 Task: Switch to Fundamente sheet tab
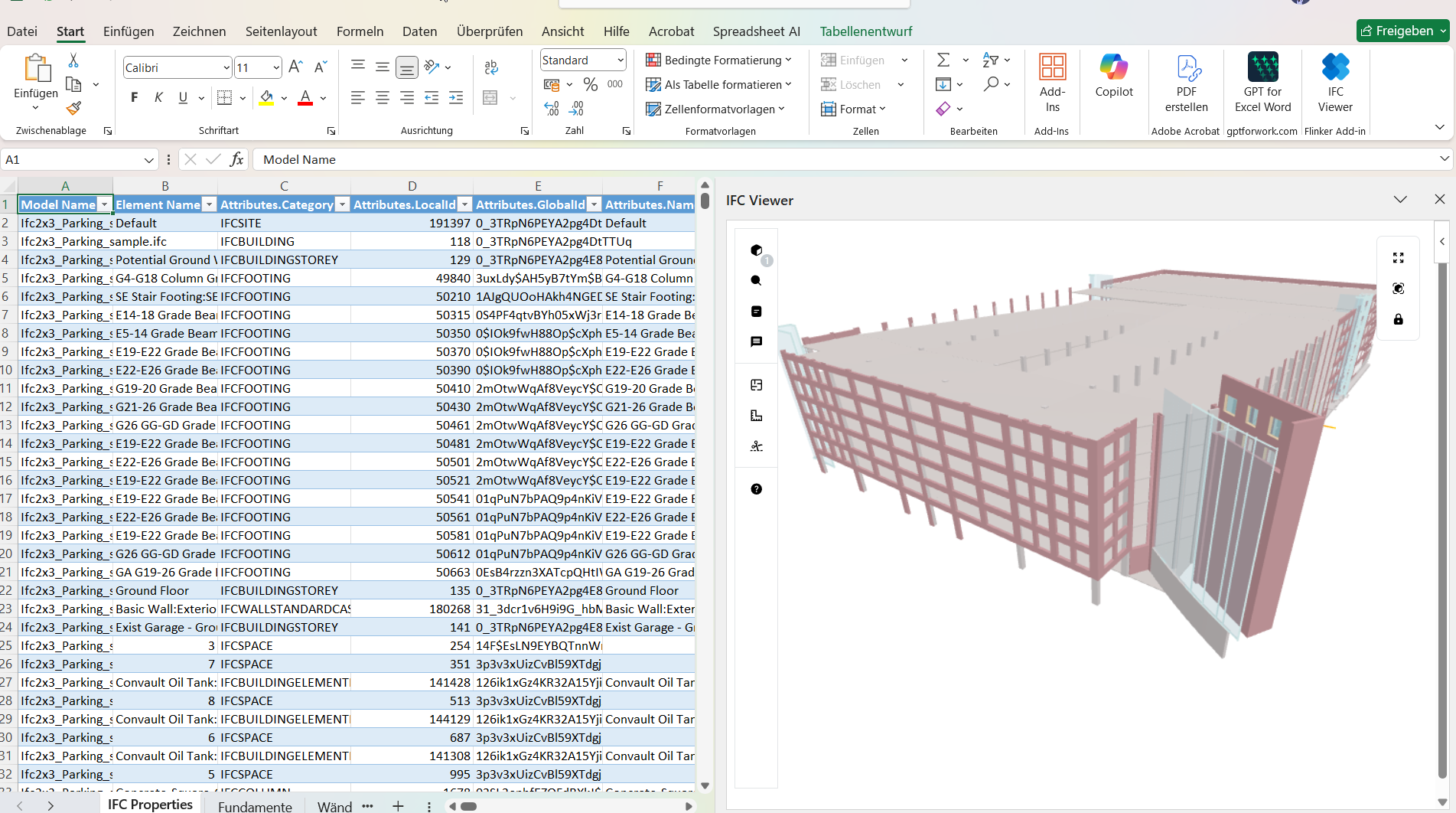(255, 806)
